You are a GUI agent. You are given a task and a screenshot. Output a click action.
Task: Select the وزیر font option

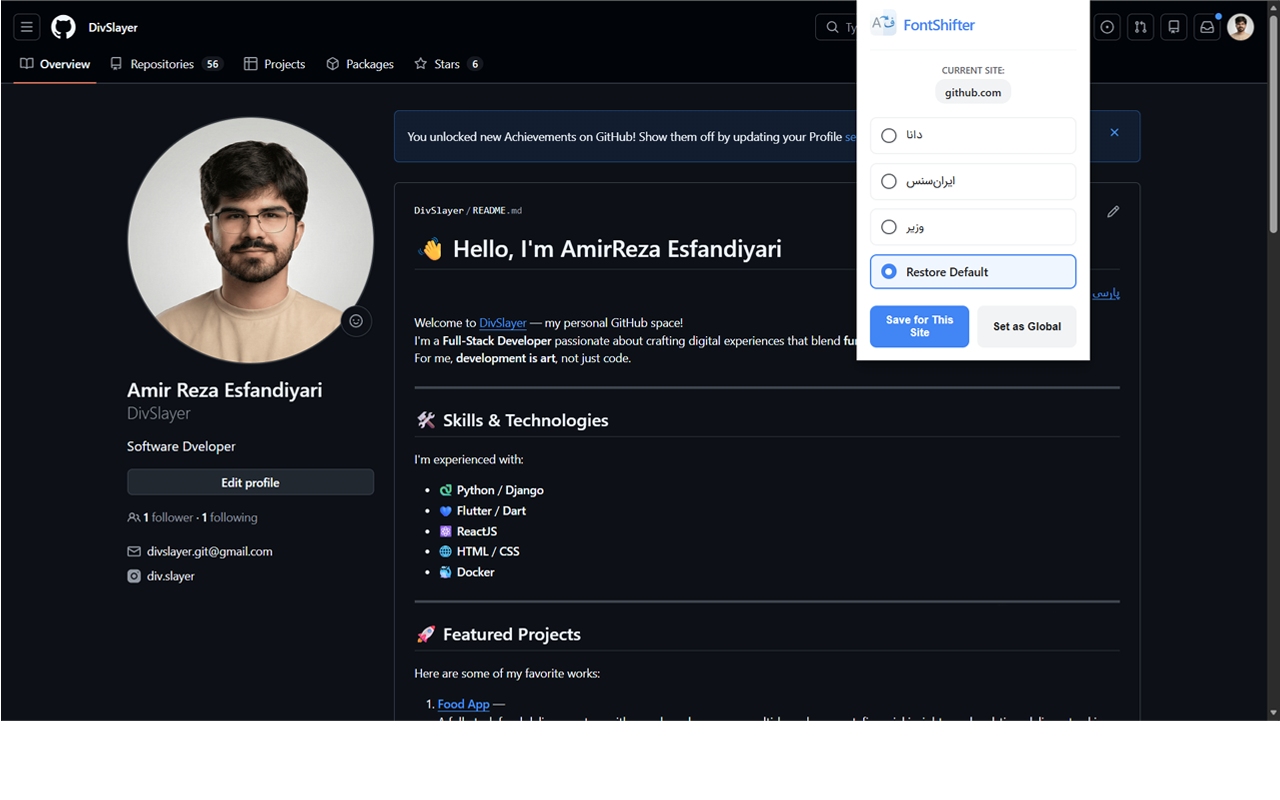click(x=973, y=227)
